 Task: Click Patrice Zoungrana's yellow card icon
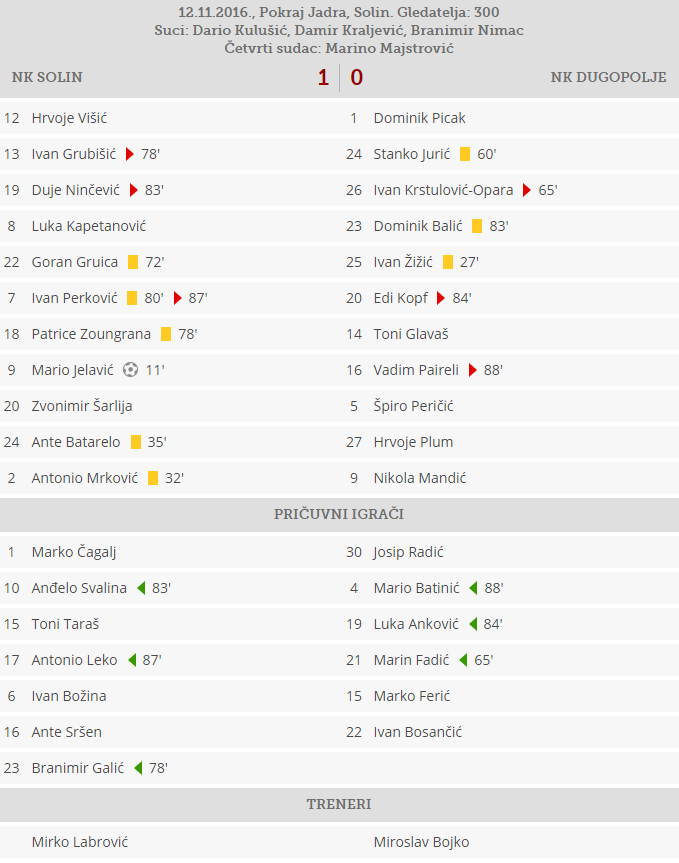tap(166, 334)
